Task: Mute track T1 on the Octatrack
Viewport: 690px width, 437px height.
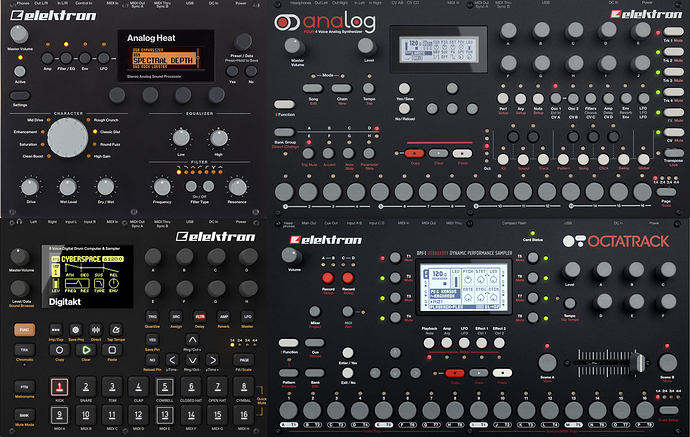Action: pyautogui.click(x=395, y=258)
